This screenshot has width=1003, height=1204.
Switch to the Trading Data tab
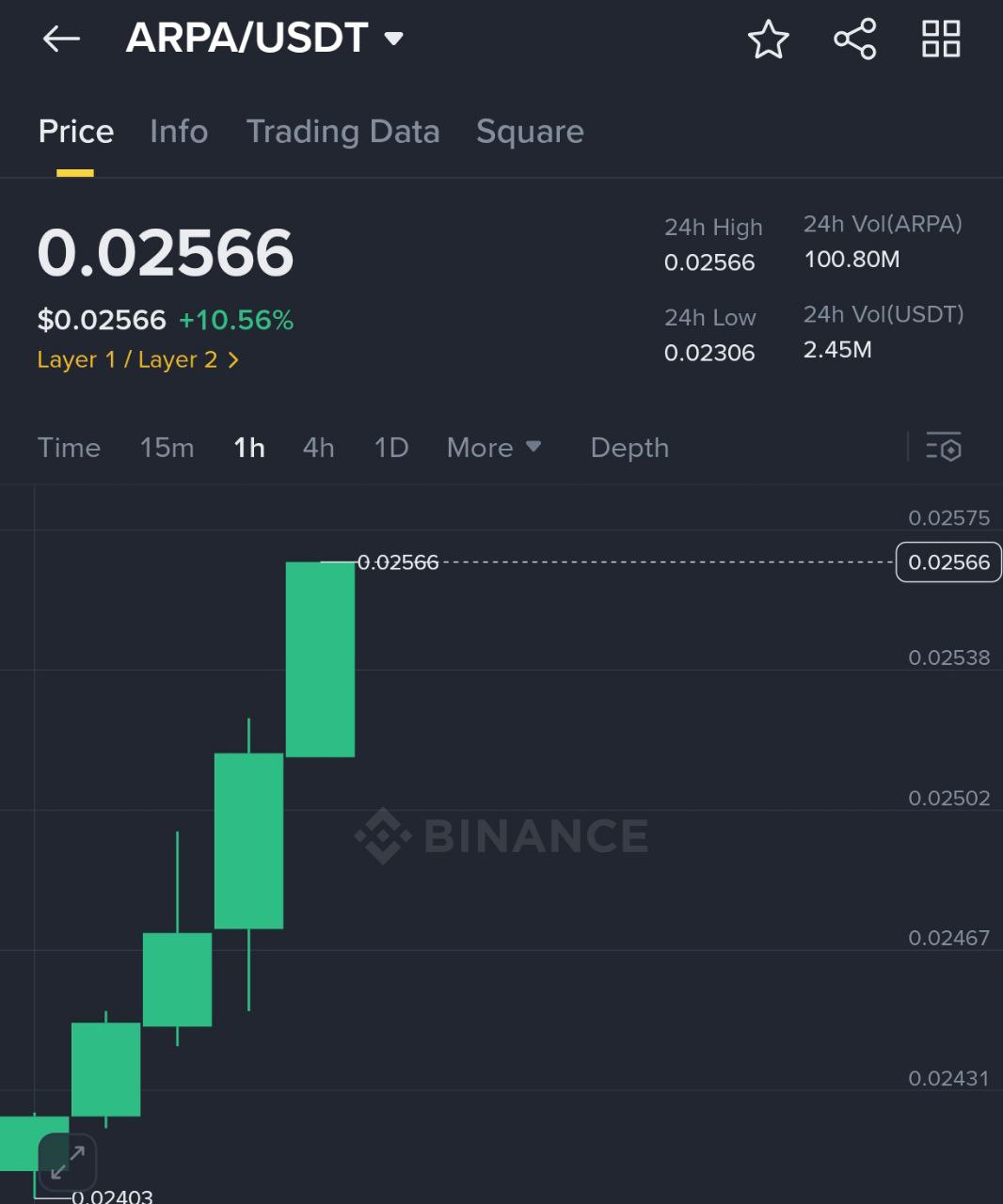(x=343, y=132)
